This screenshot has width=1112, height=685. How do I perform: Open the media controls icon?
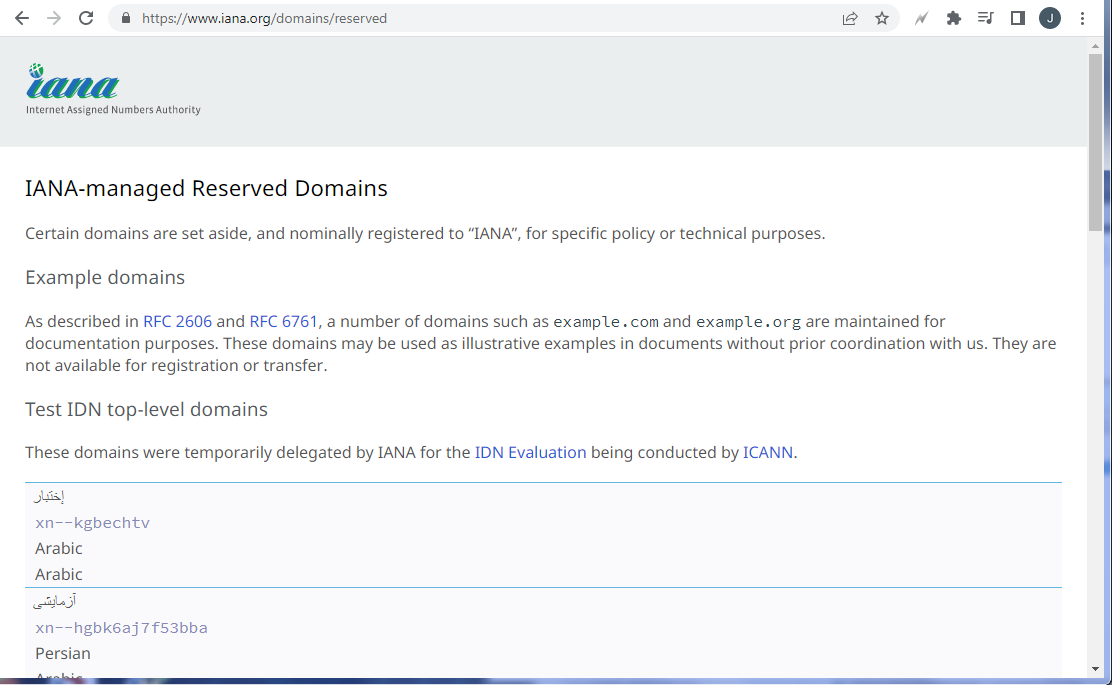coord(986,18)
